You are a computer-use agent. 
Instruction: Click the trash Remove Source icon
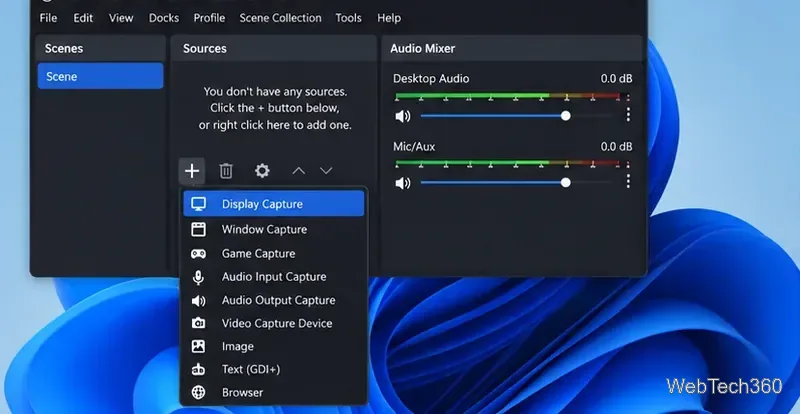[x=226, y=171]
